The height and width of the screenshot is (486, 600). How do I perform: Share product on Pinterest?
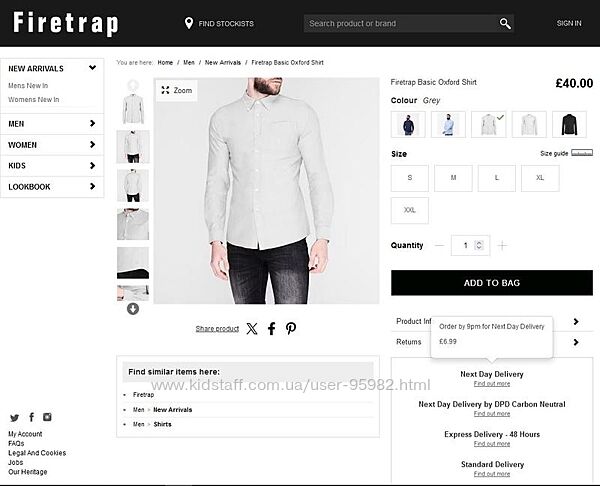pyautogui.click(x=291, y=328)
